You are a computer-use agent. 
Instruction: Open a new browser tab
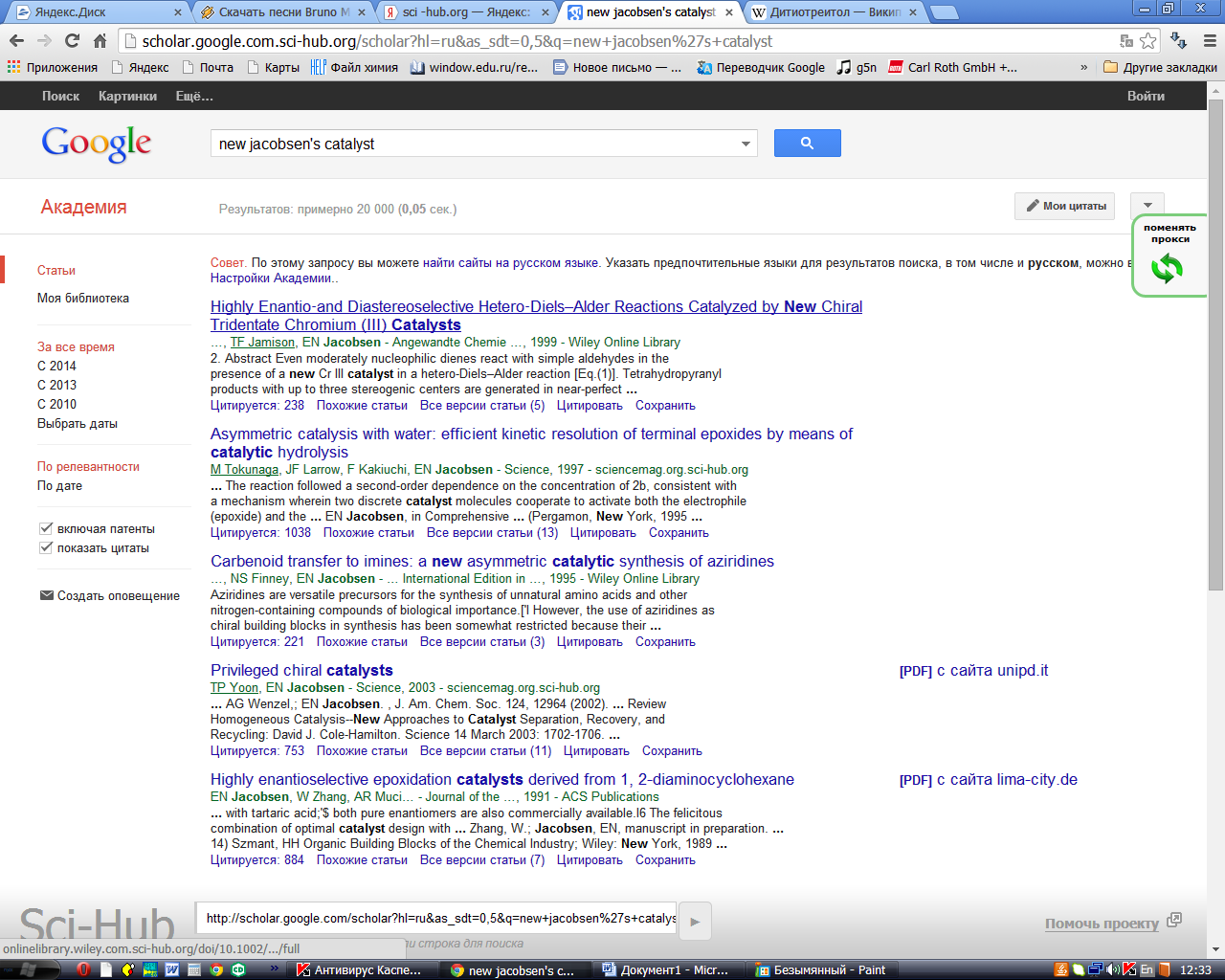[944, 12]
